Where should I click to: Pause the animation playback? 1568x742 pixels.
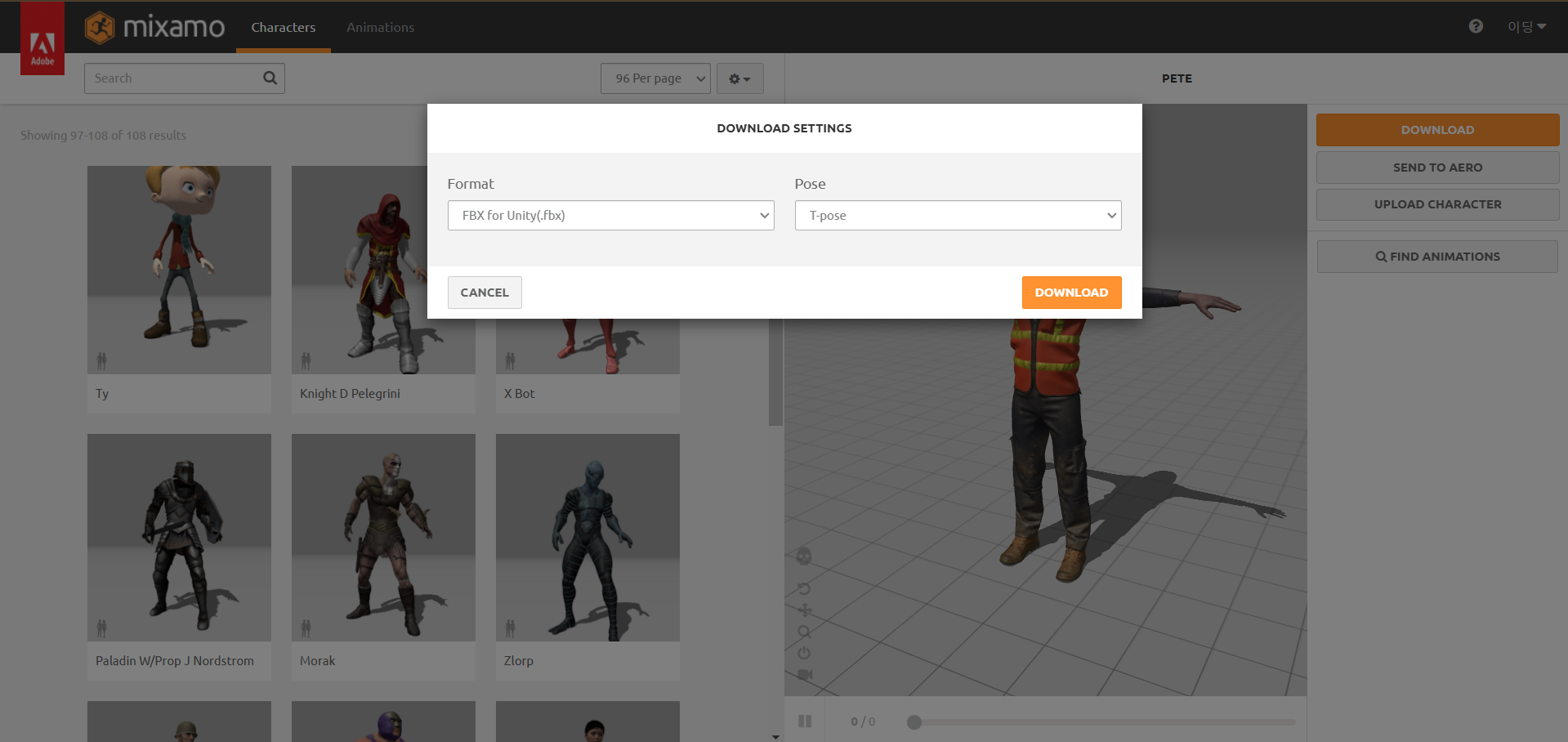coord(805,722)
